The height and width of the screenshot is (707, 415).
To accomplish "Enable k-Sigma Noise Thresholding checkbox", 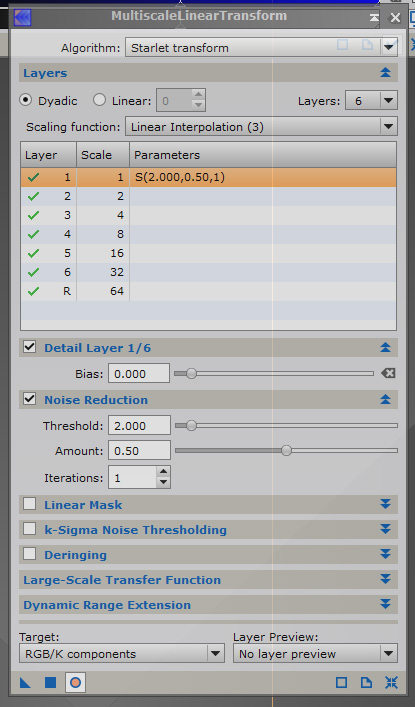I will pyautogui.click(x=30, y=528).
